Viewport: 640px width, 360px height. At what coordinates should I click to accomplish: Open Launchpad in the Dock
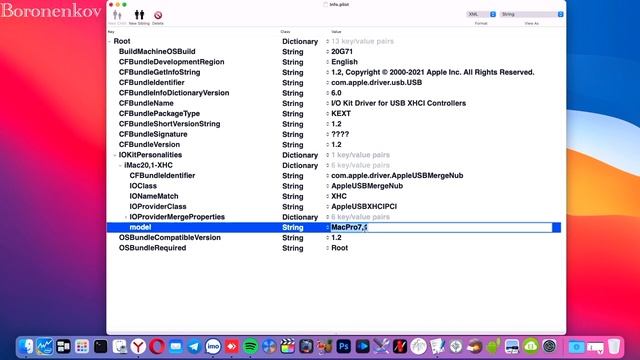82,347
